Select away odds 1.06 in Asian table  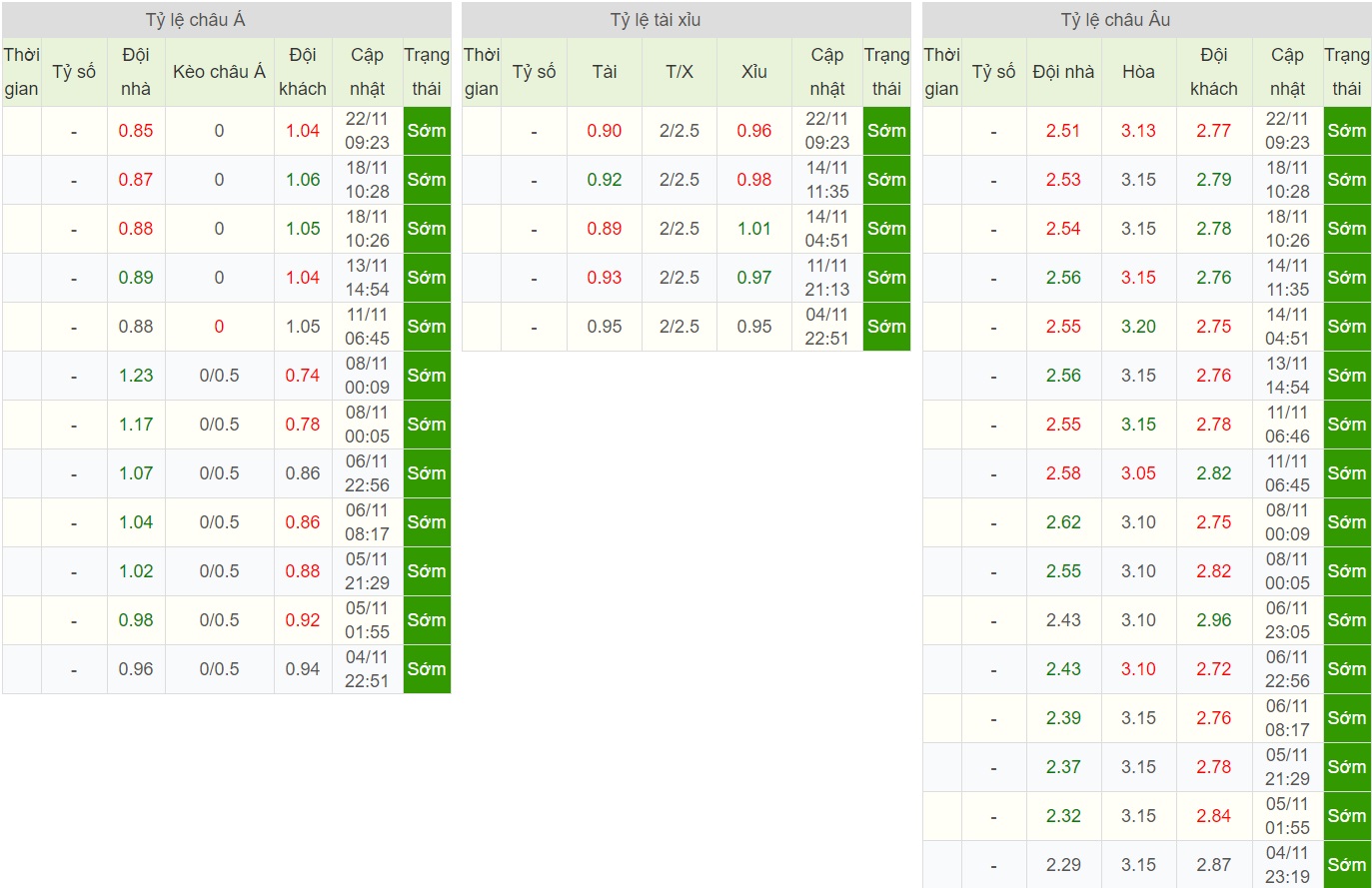303,180
